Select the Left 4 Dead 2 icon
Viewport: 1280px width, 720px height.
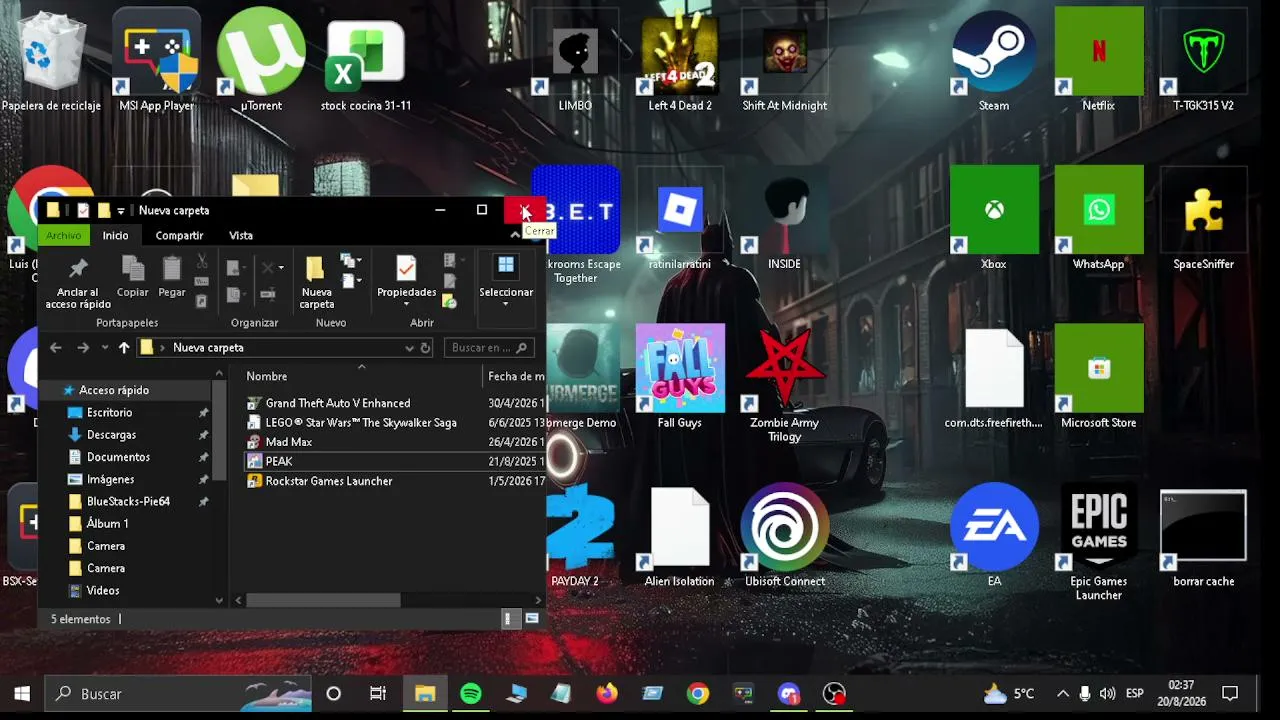(680, 60)
